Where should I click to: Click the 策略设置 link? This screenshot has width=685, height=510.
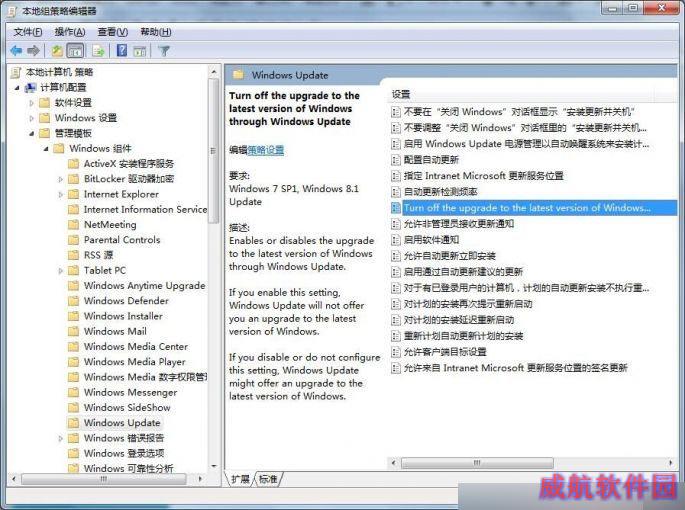pyautogui.click(x=266, y=150)
